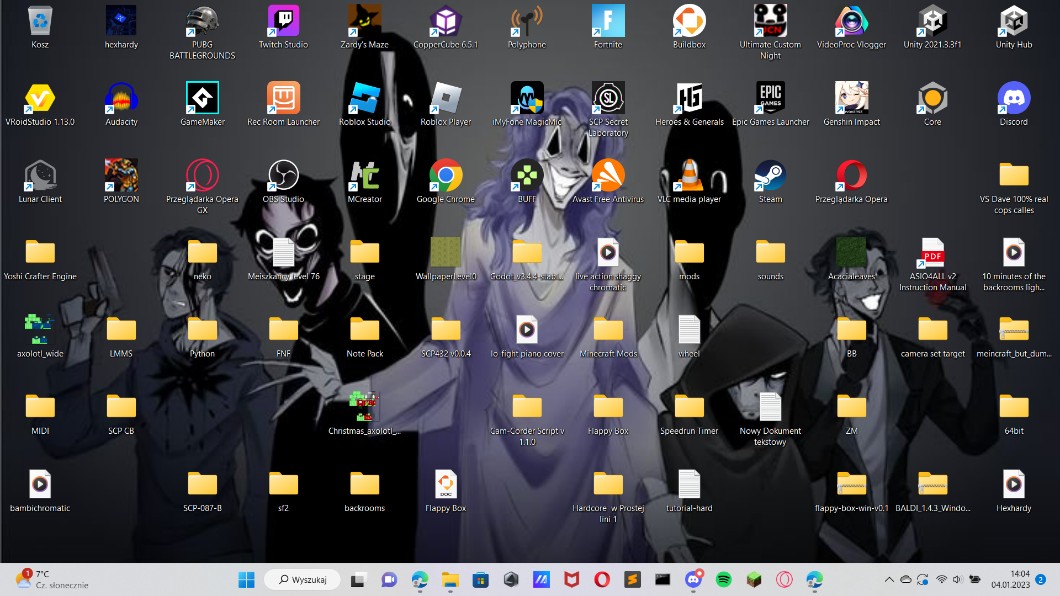Viewport: 1060px width, 596px height.
Task: Open Audacity from the desktop
Action: click(x=121, y=99)
